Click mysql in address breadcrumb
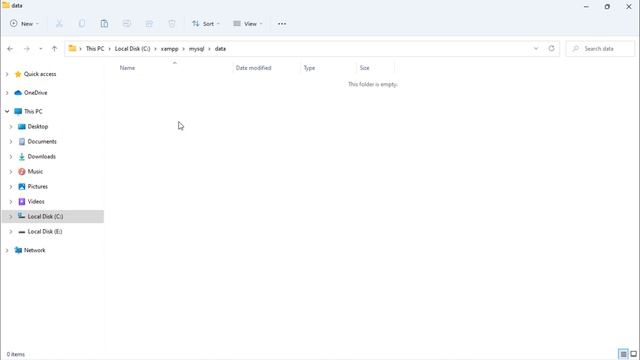 [x=196, y=49]
